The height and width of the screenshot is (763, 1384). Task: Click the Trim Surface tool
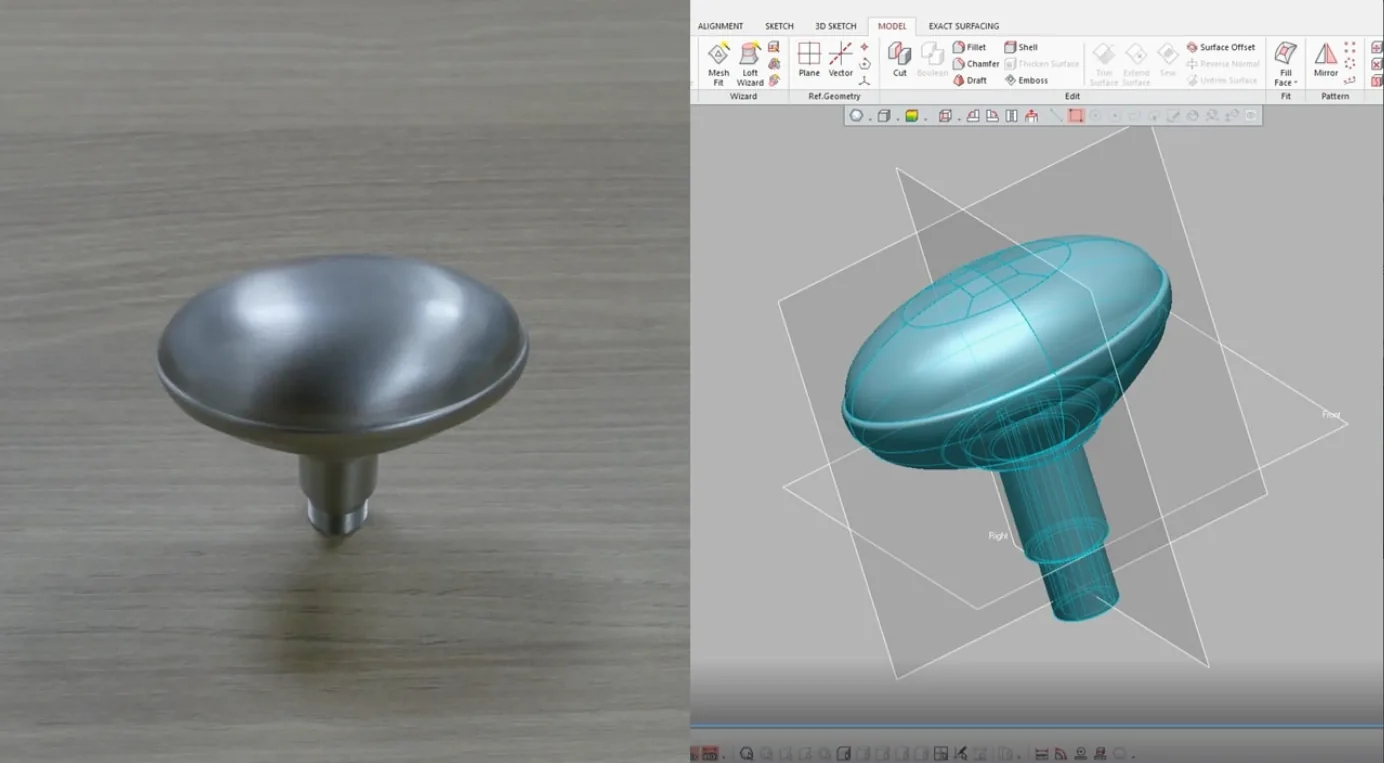(1104, 64)
